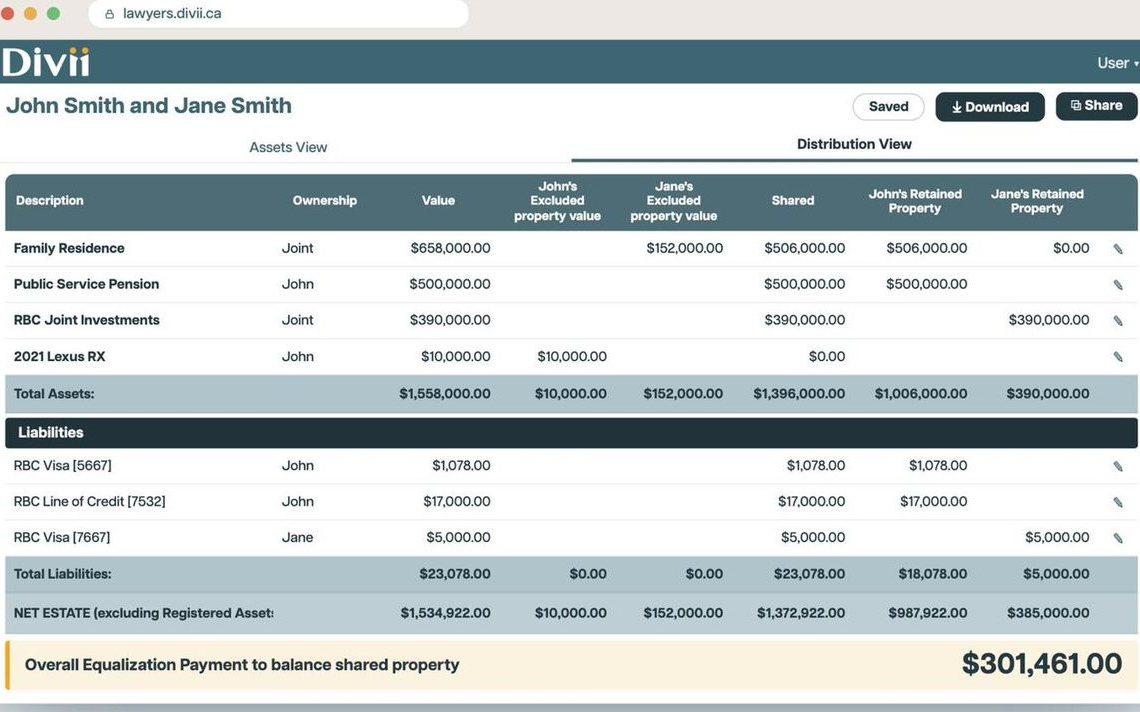Select the RBC Visa [7667] liability

pyautogui.click(x=62, y=537)
